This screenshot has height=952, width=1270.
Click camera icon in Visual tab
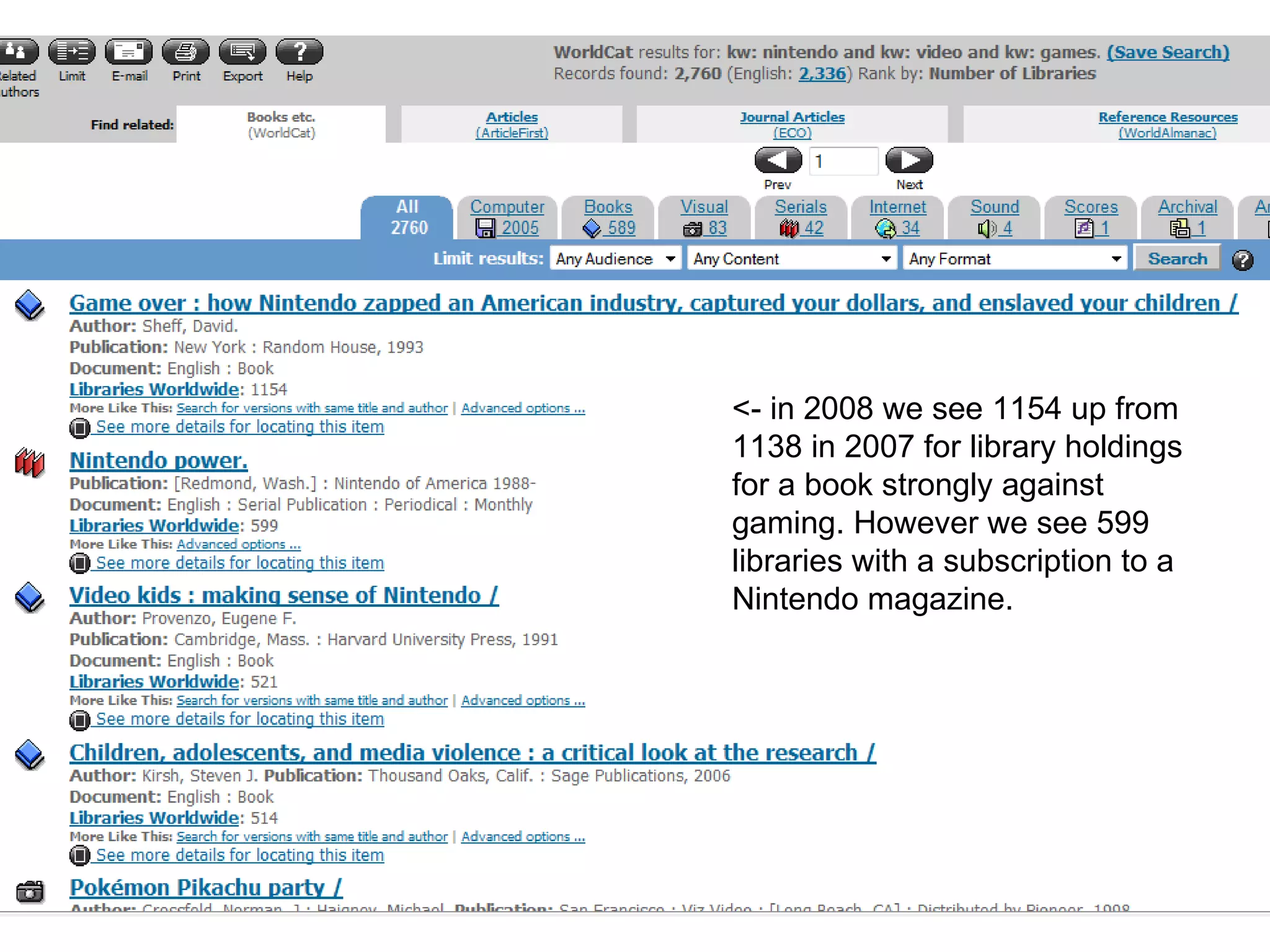coord(693,229)
